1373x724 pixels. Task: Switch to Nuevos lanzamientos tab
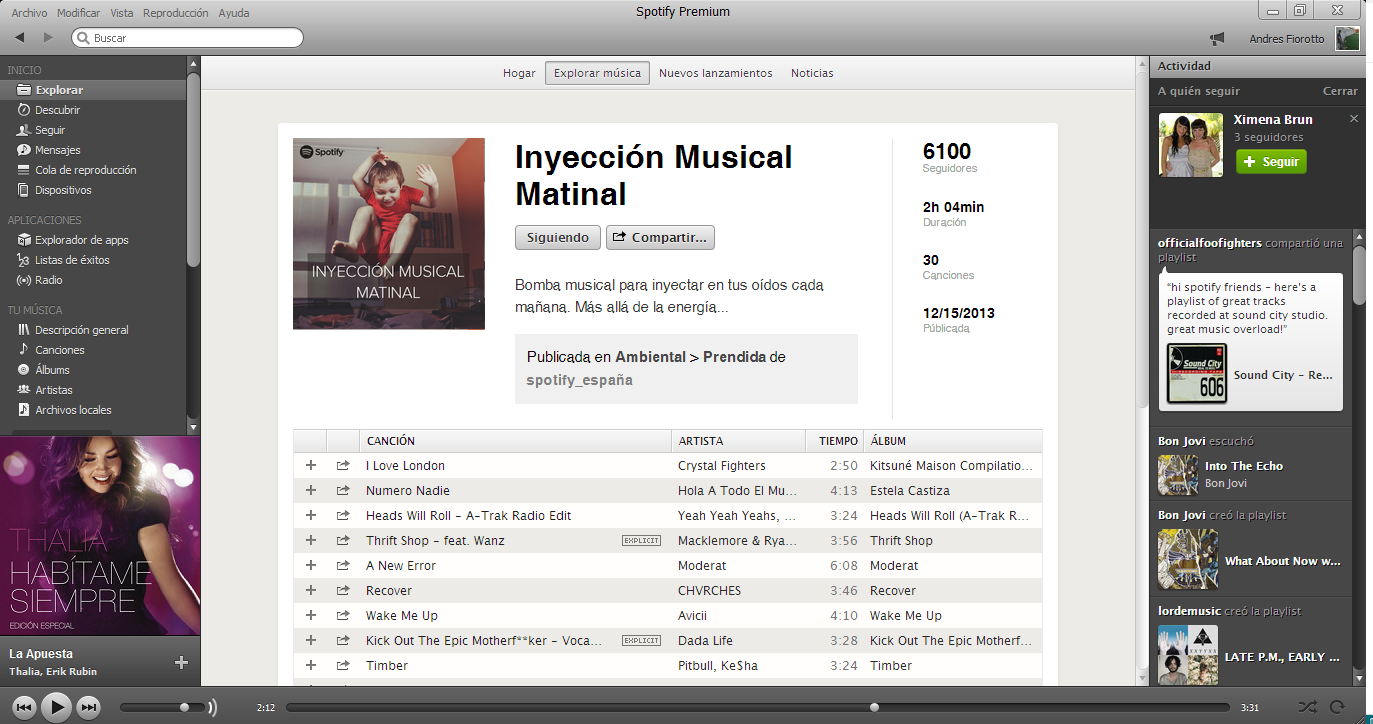point(716,73)
